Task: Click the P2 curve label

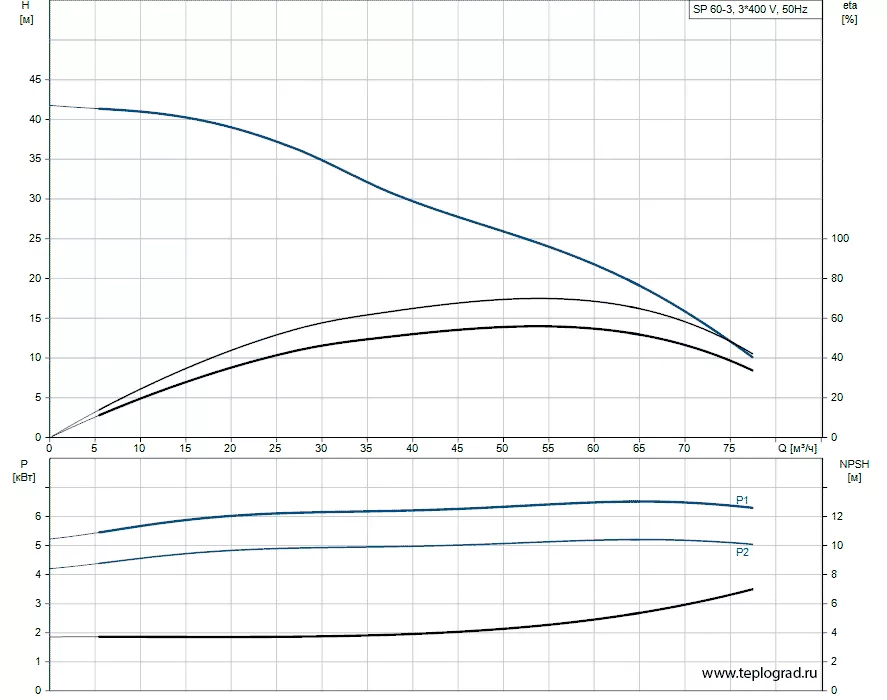Action: coord(742,552)
